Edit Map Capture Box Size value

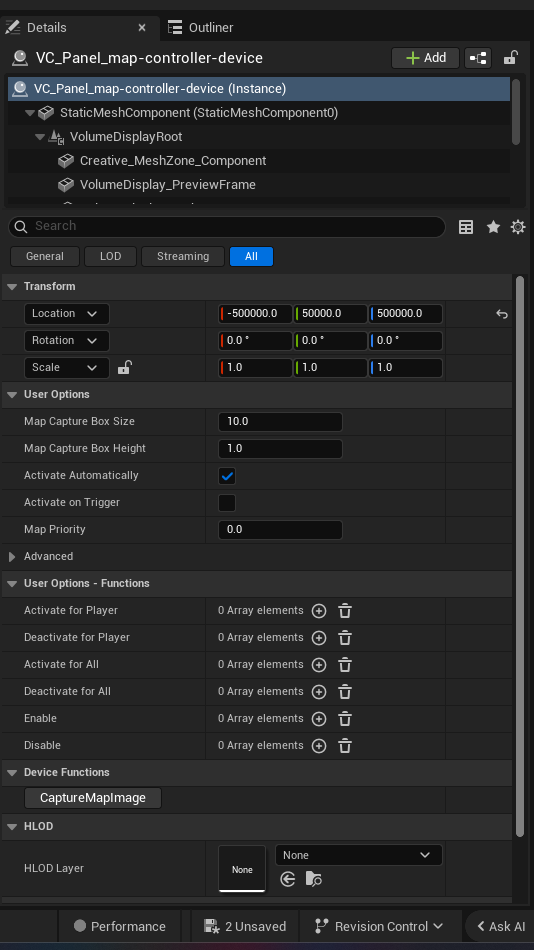[280, 422]
